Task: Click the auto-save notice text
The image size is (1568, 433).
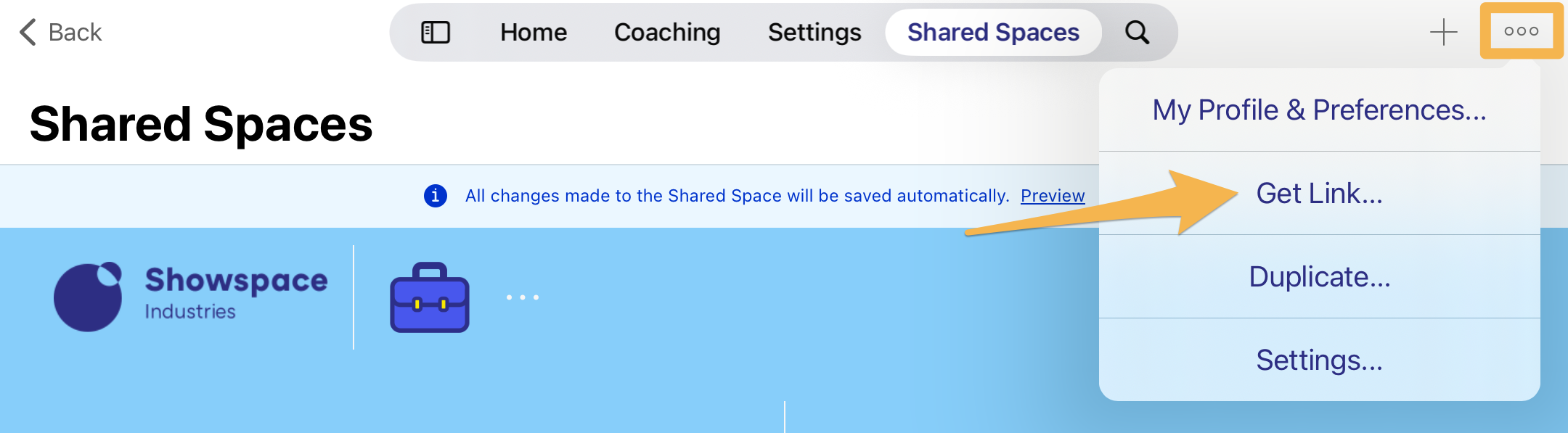Action: 737,196
